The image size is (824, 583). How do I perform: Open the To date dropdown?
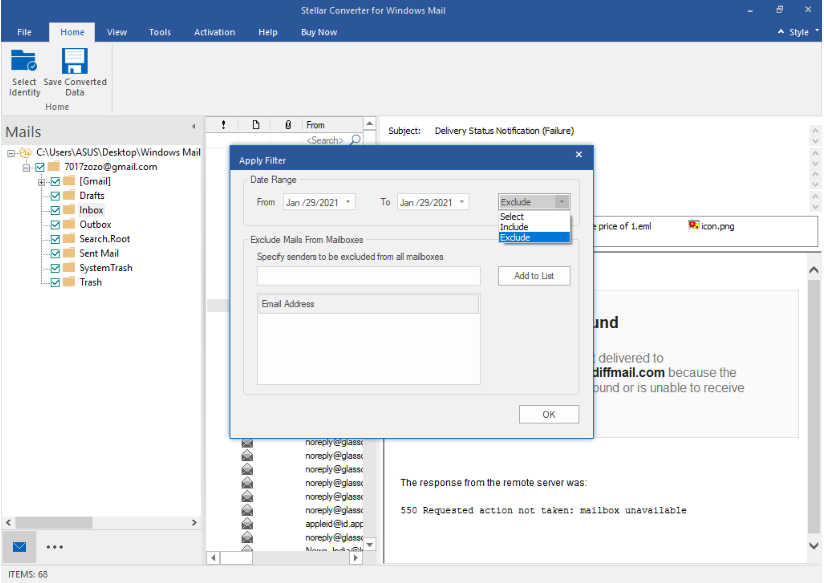462,202
